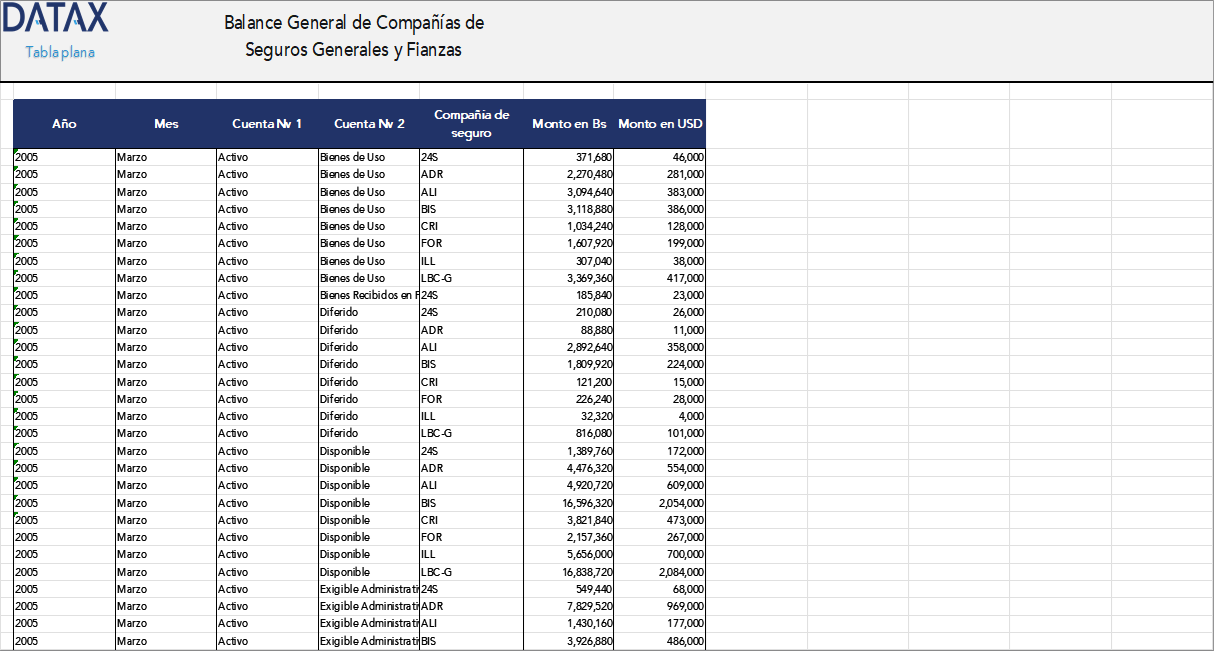
Task: Select the first 'Activo' cell
Action: [232, 156]
